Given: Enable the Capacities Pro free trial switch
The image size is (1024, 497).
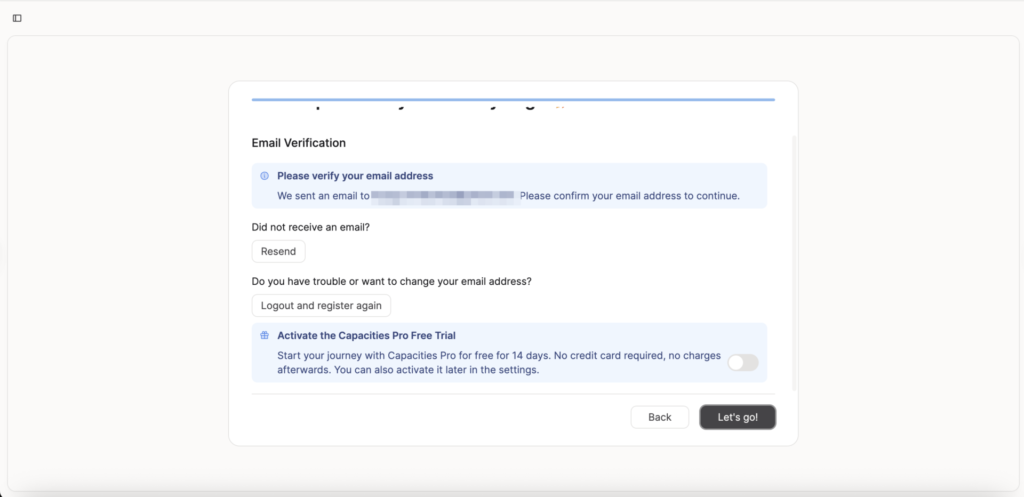Looking at the screenshot, I should [x=742, y=363].
